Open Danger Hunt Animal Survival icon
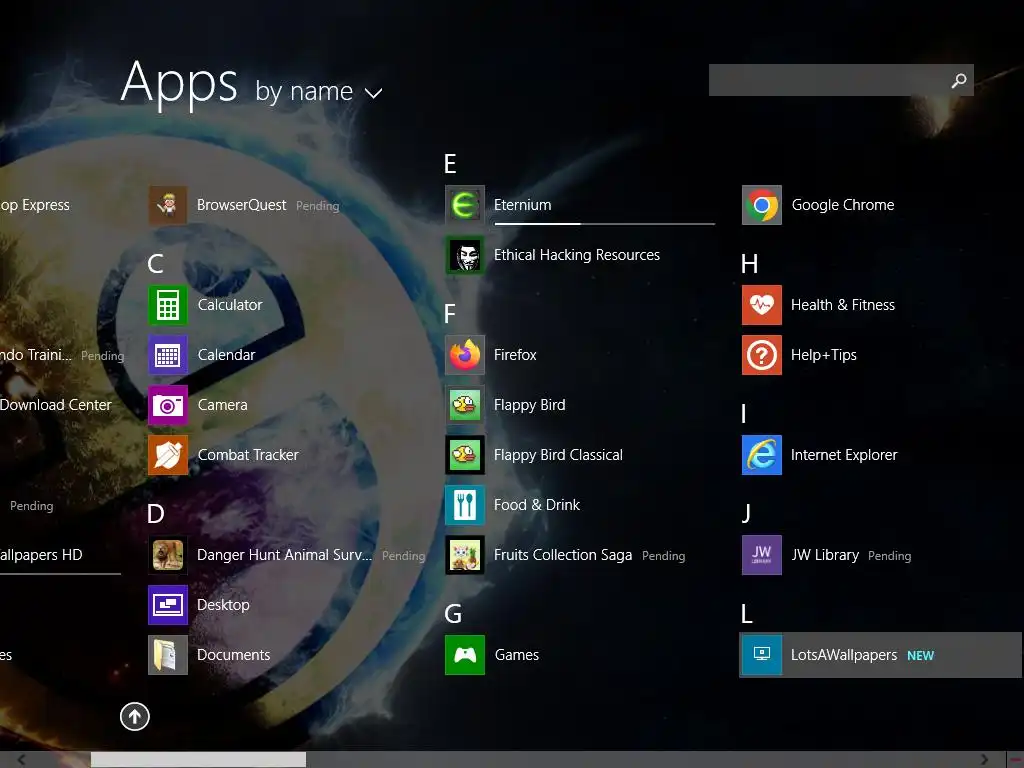 coord(168,555)
